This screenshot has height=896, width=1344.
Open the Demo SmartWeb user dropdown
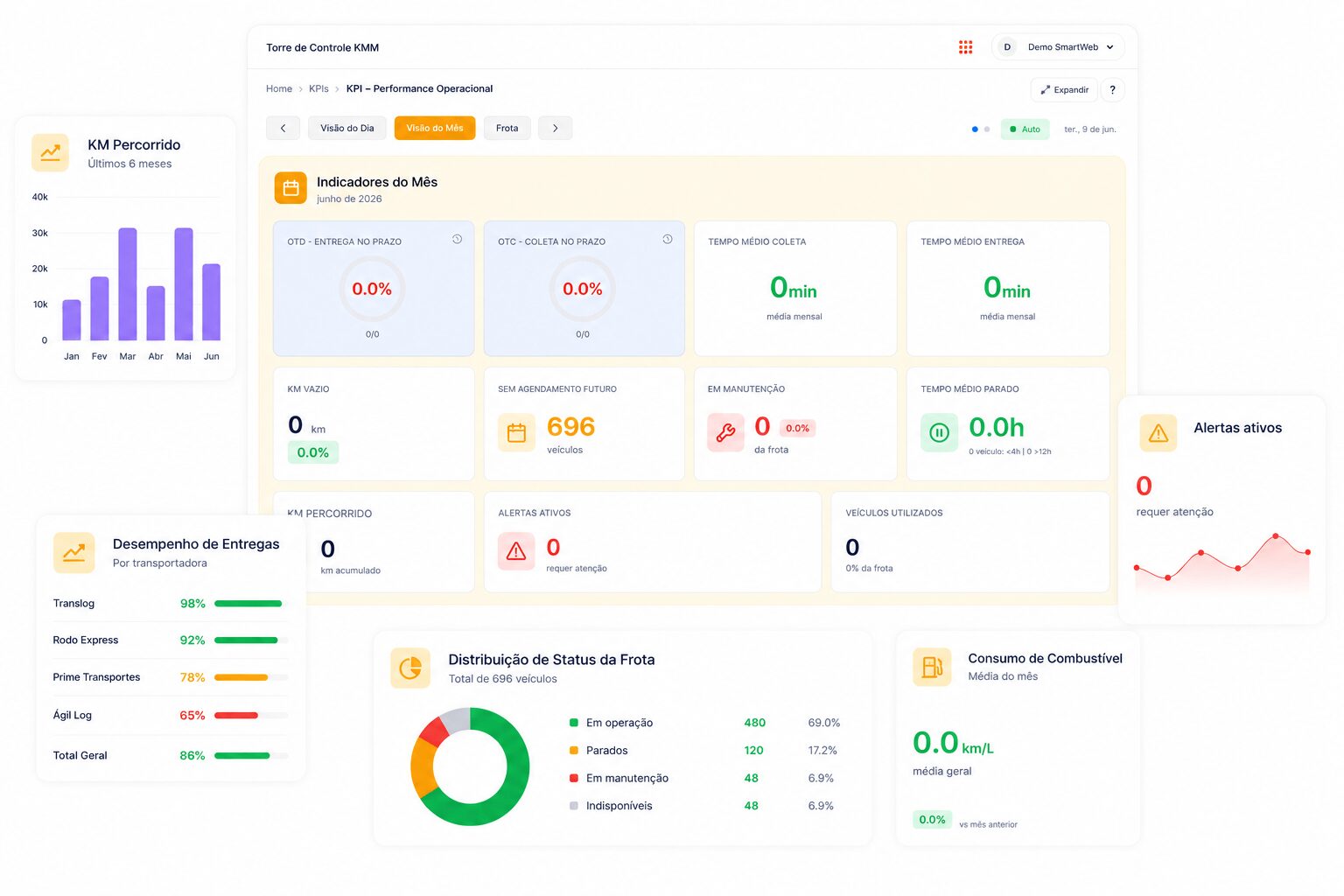[1058, 47]
